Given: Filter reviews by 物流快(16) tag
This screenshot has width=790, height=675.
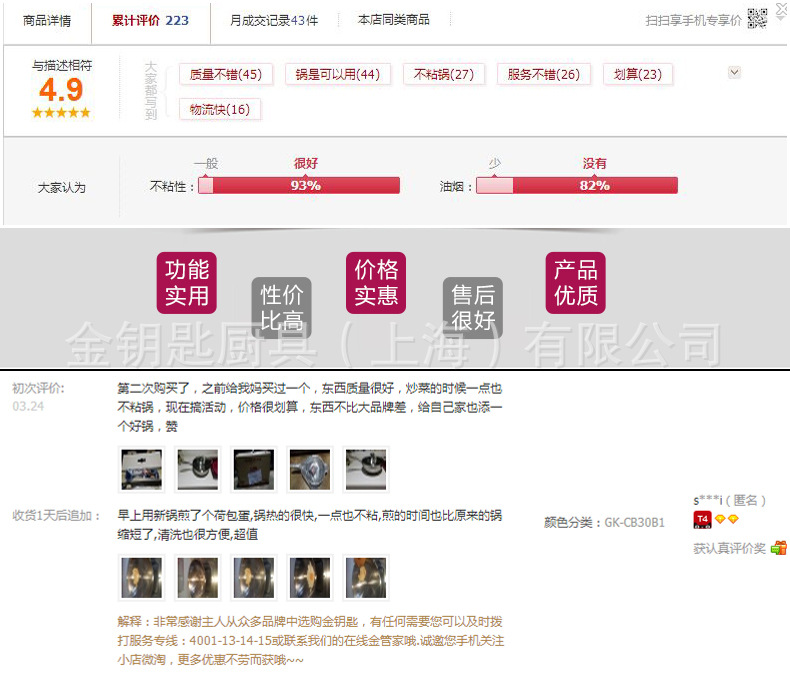Looking at the screenshot, I should click(x=220, y=109).
